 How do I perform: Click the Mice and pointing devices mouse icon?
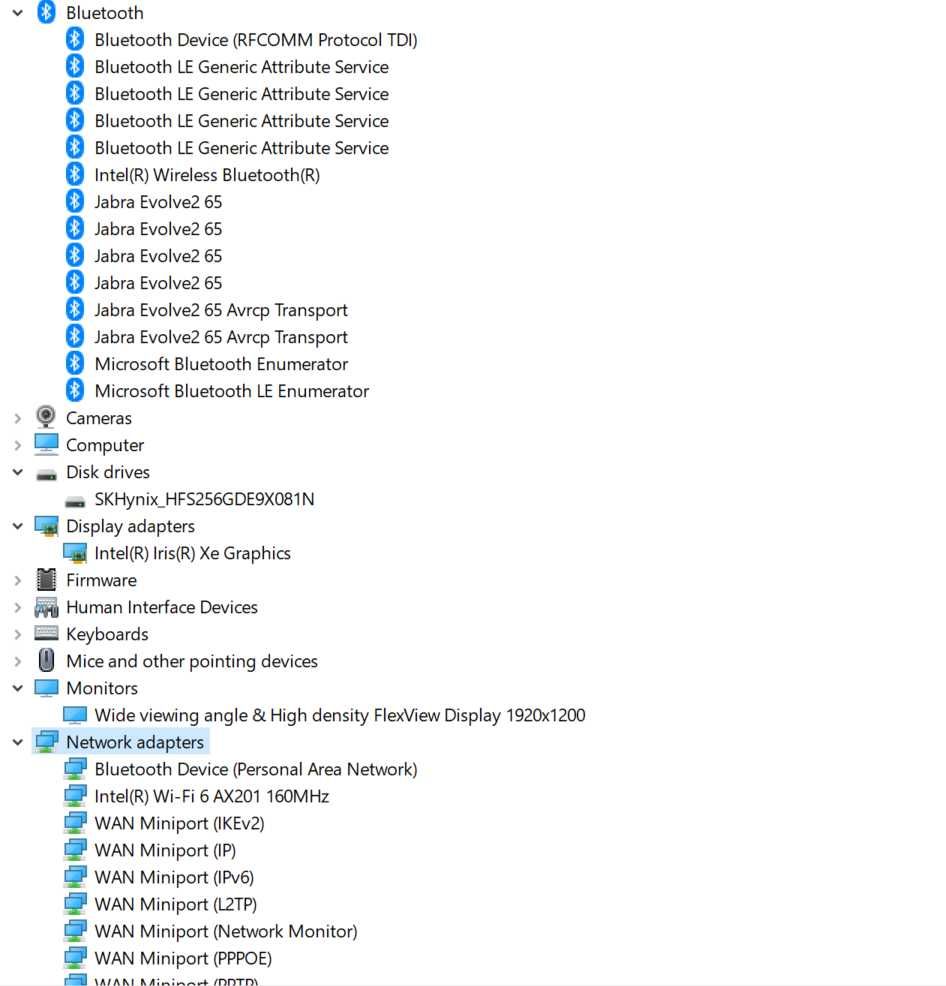click(x=46, y=661)
